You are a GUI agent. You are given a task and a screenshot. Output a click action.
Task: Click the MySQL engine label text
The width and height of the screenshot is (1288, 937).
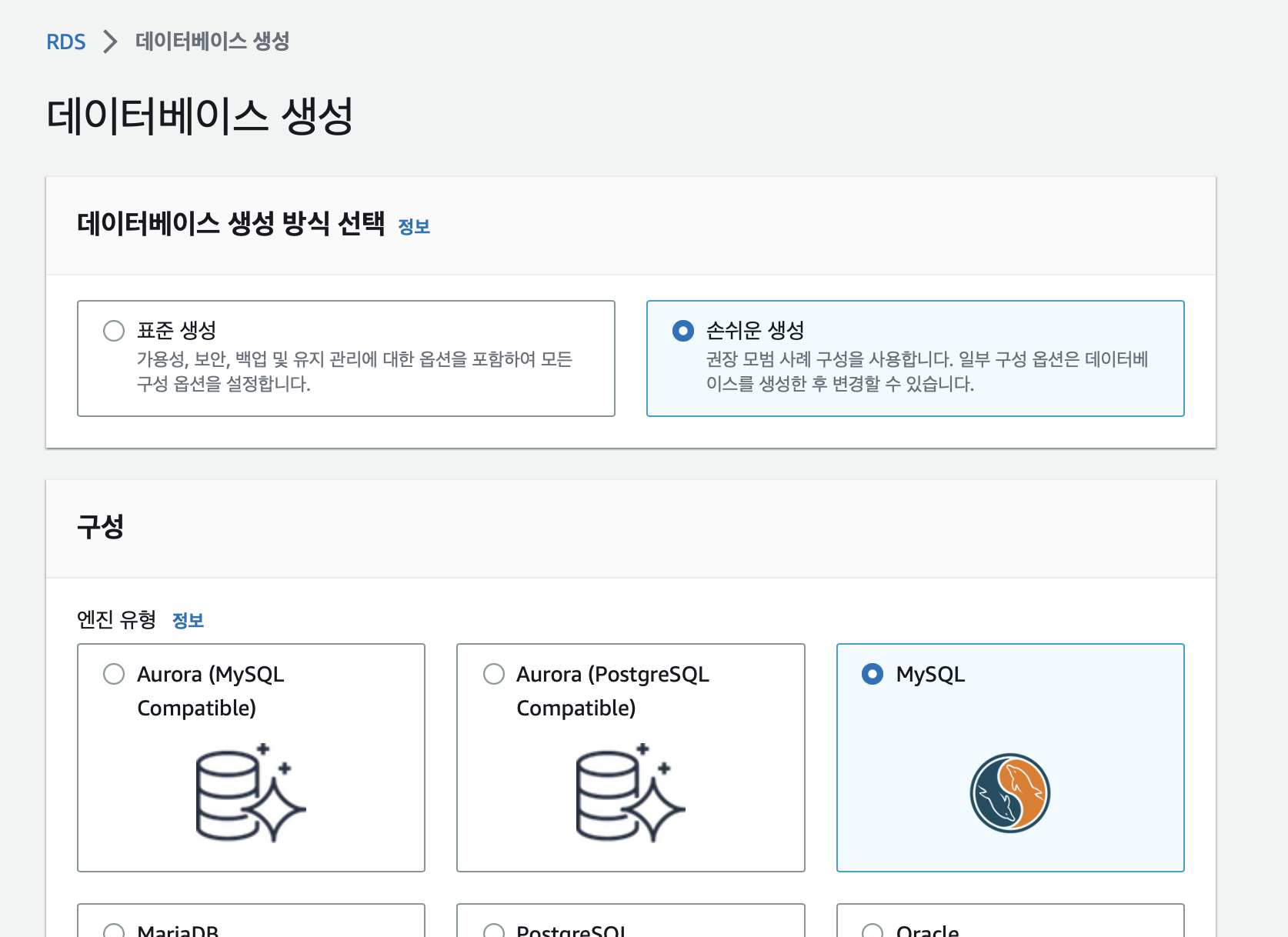930,675
